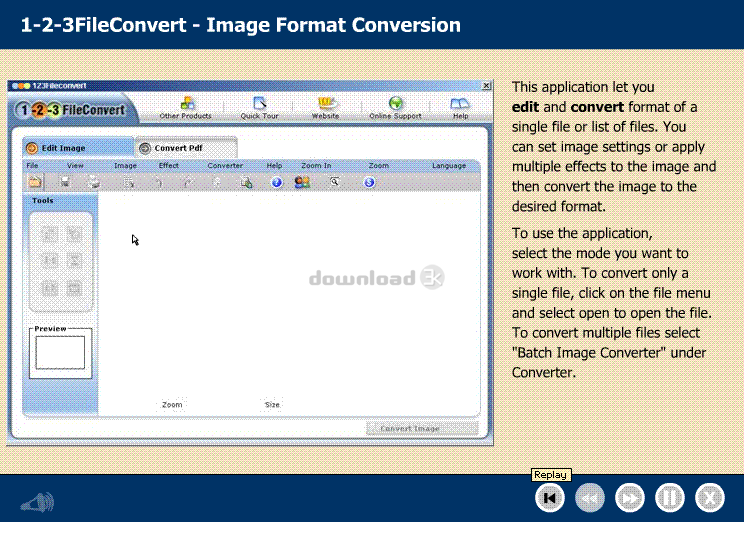Screen dimensions: 754x555
Task: Click the open folder toolbar icon
Action: click(35, 182)
